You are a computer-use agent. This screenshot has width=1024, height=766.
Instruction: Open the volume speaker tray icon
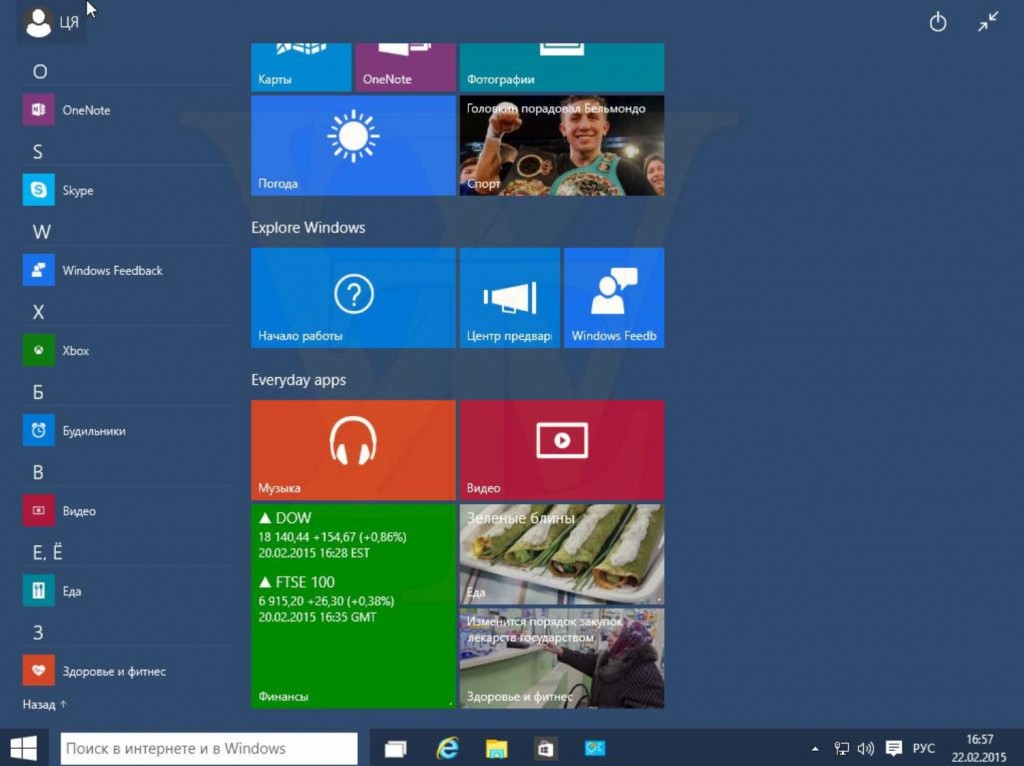click(x=865, y=748)
